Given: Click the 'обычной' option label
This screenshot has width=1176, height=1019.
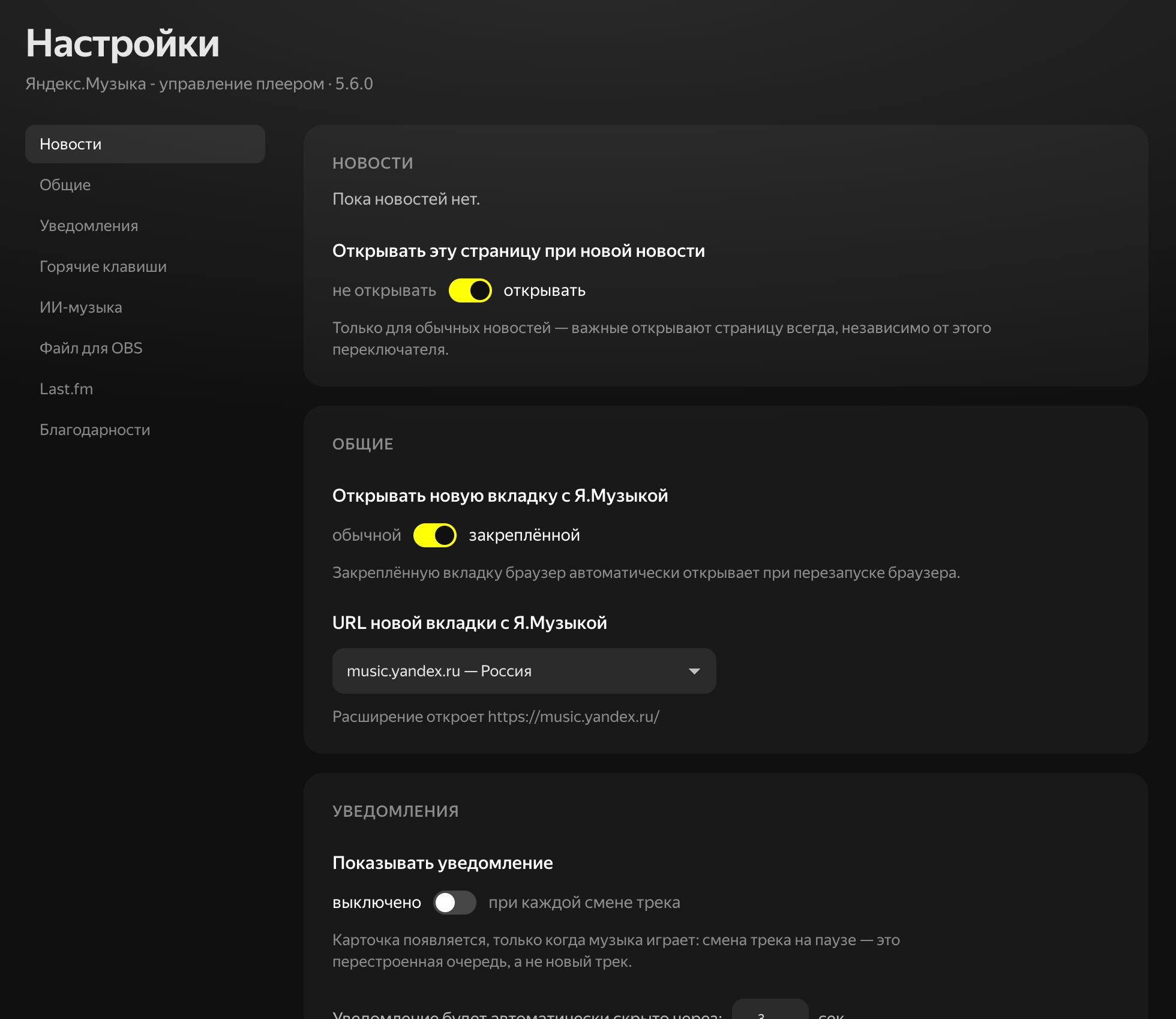Looking at the screenshot, I should (x=367, y=535).
